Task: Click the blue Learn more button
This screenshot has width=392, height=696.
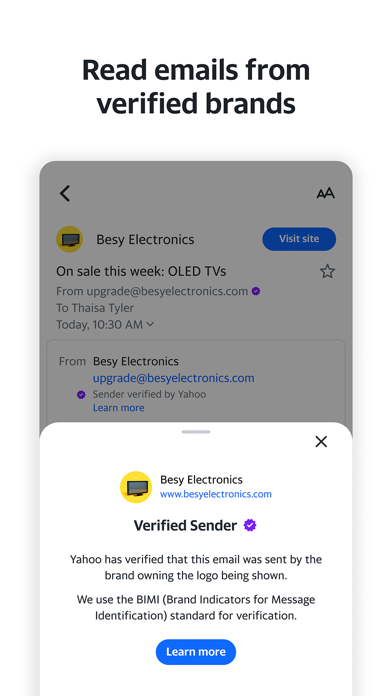Action: pyautogui.click(x=196, y=652)
